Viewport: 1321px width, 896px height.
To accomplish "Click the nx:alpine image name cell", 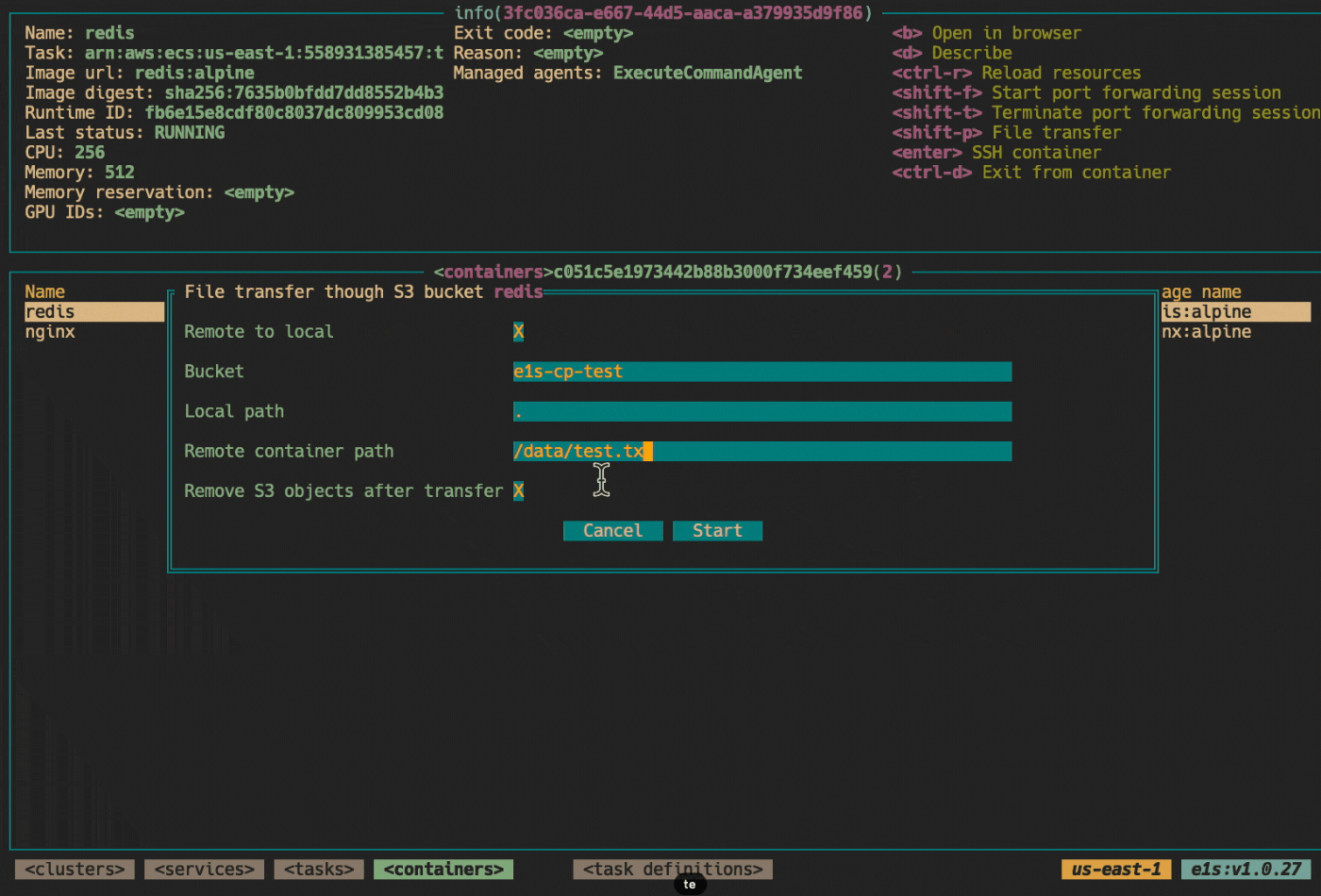I will [1206, 332].
